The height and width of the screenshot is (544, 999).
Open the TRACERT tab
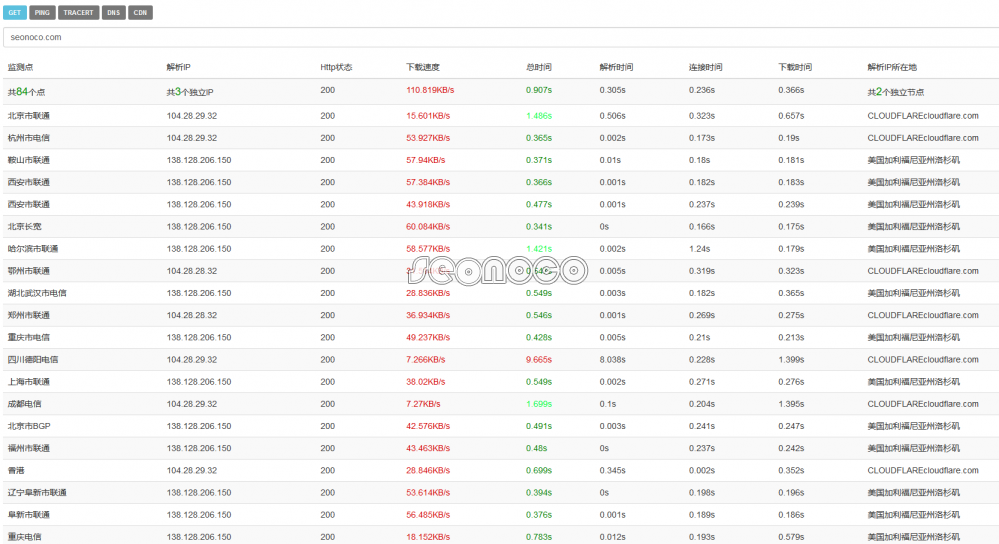(x=78, y=13)
